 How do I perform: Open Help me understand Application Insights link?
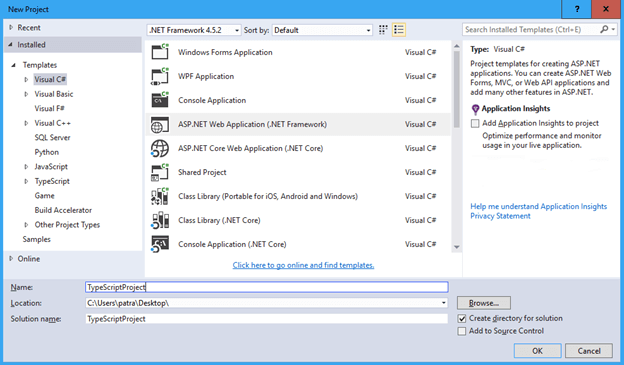[538, 206]
